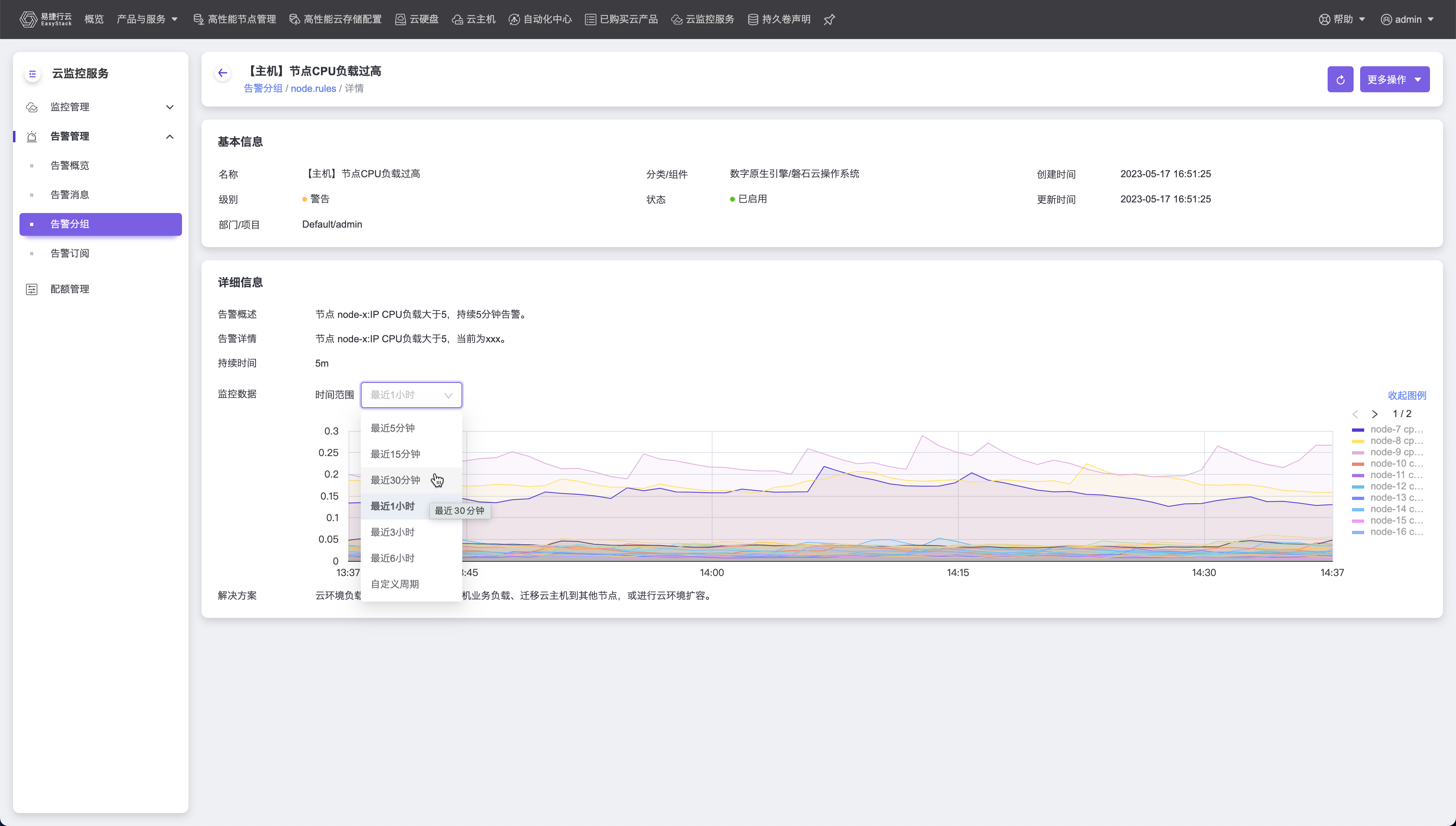Open the admin user menu
The width and height of the screenshot is (1456, 826).
(x=1407, y=19)
